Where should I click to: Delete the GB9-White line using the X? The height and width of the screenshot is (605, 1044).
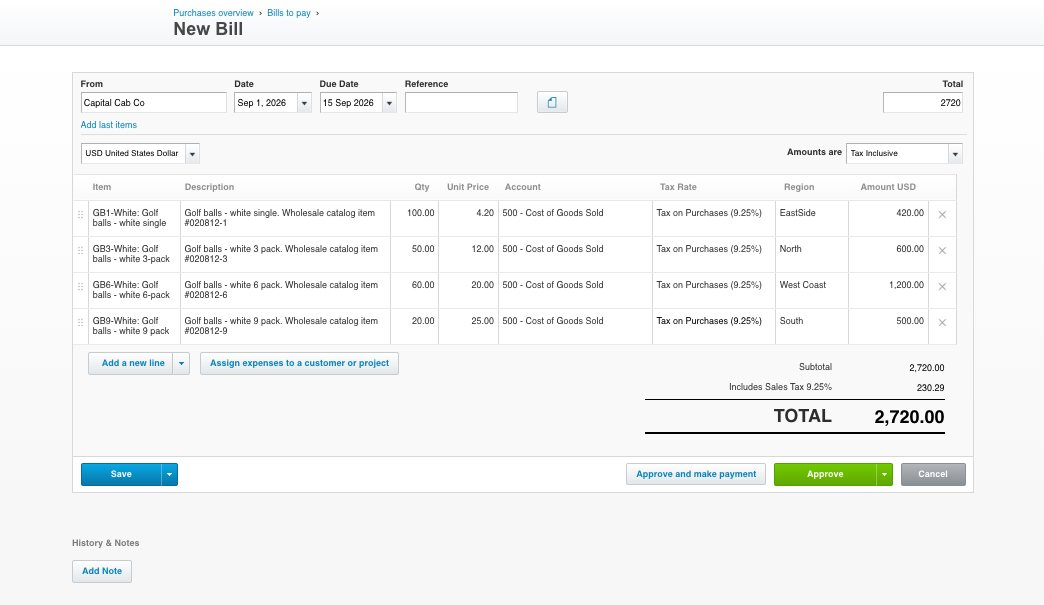tap(942, 322)
